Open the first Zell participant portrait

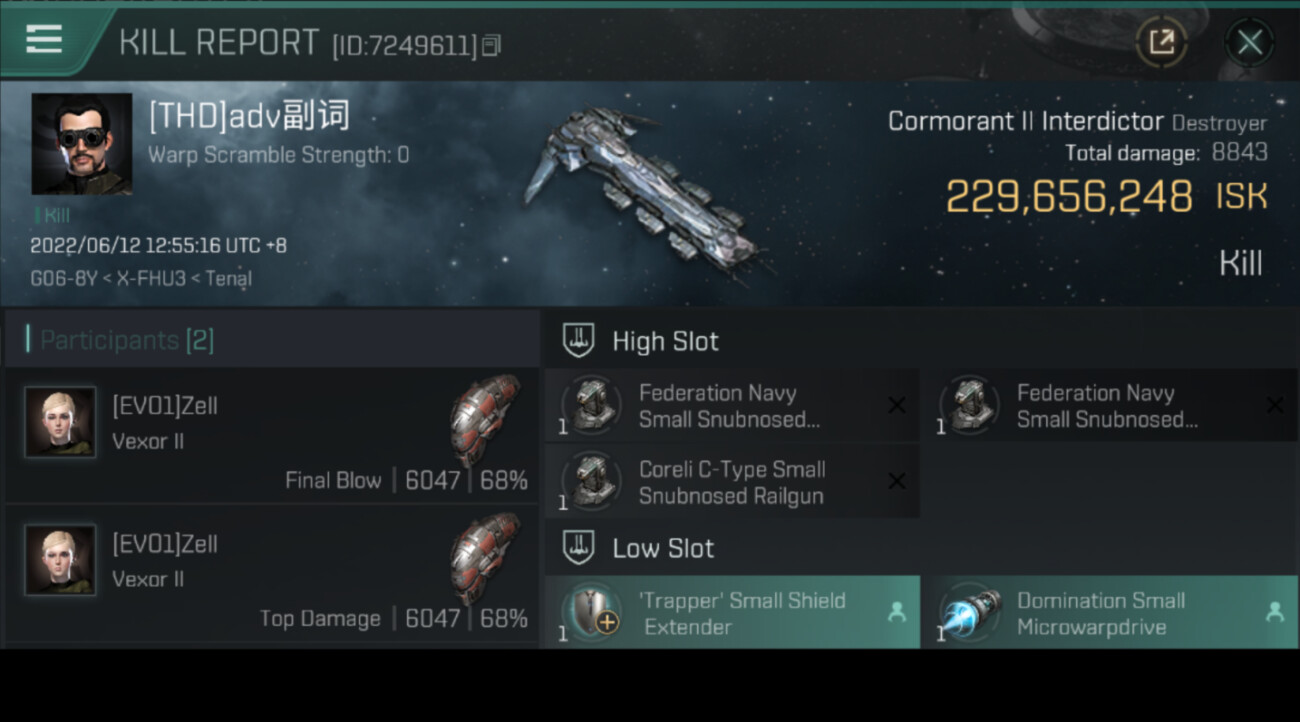click(x=60, y=422)
